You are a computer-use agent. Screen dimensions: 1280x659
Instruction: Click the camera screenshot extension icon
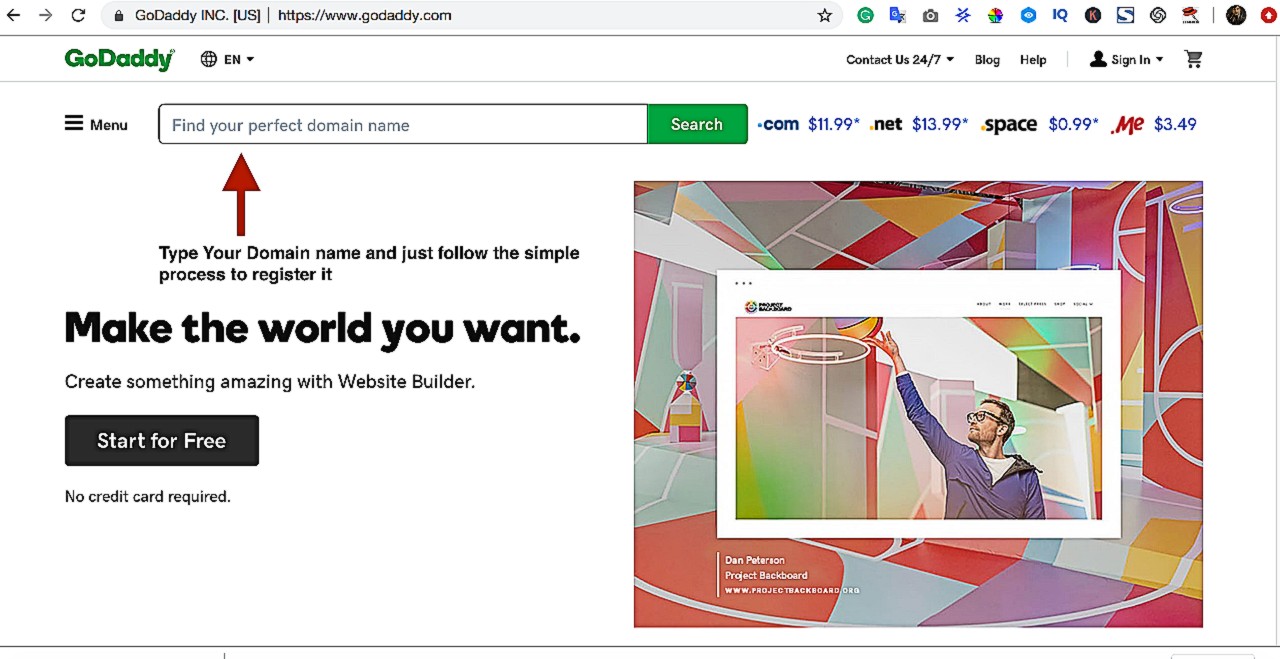click(930, 15)
